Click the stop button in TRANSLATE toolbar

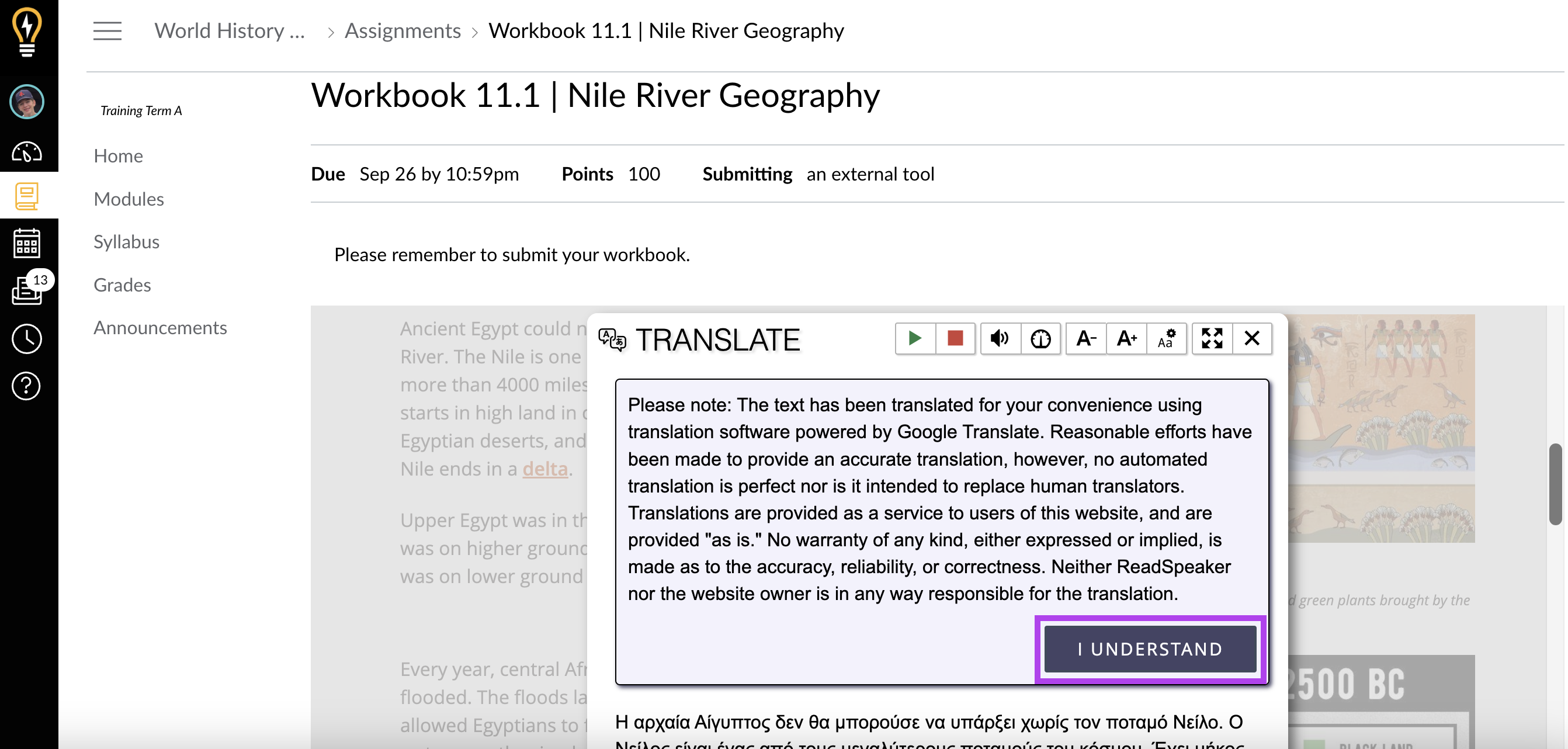[955, 338]
